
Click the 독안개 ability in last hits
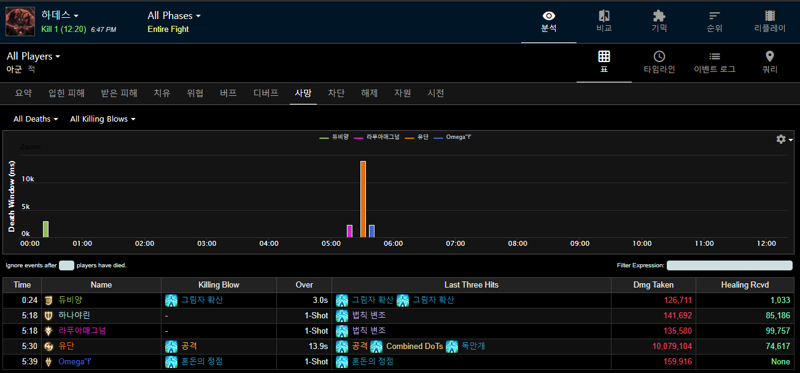click(x=473, y=346)
